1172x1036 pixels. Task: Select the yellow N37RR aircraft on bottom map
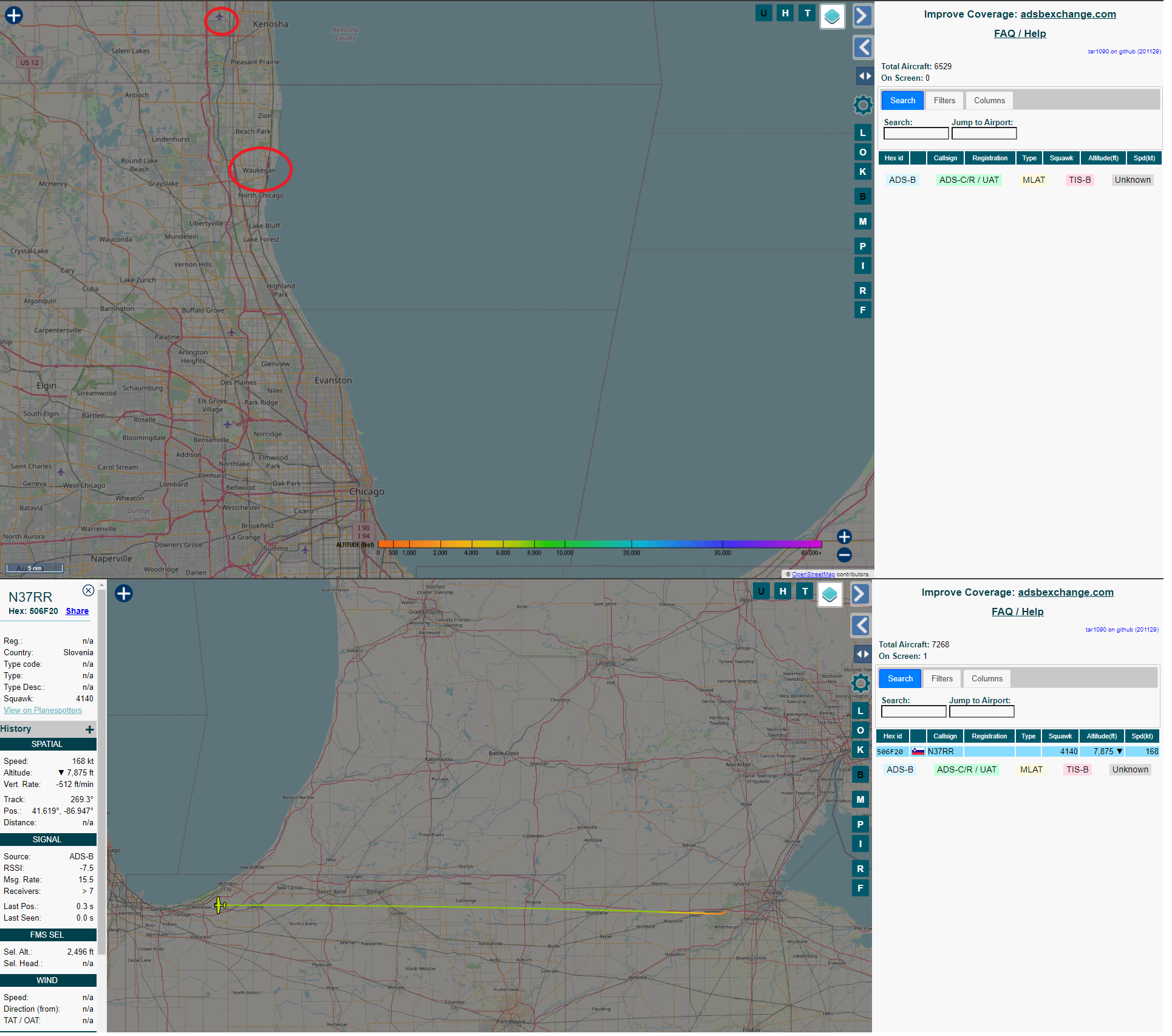tap(220, 907)
